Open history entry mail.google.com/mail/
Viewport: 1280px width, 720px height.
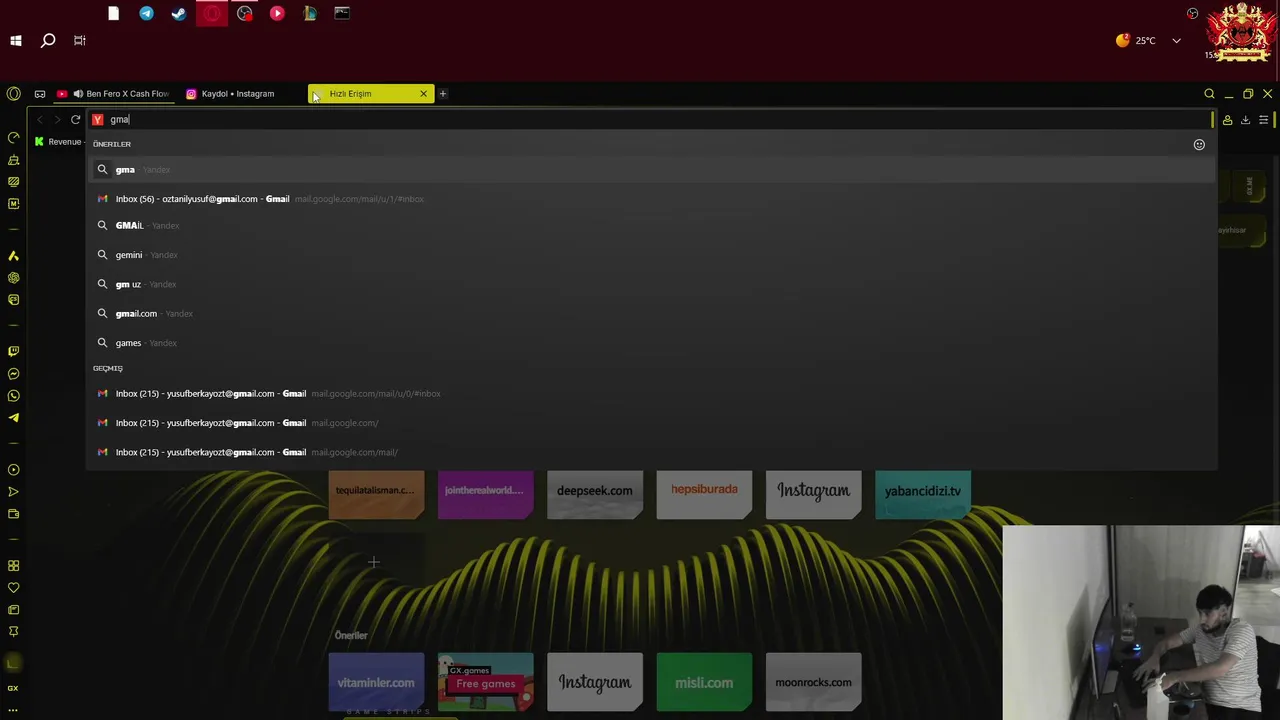pos(651,452)
